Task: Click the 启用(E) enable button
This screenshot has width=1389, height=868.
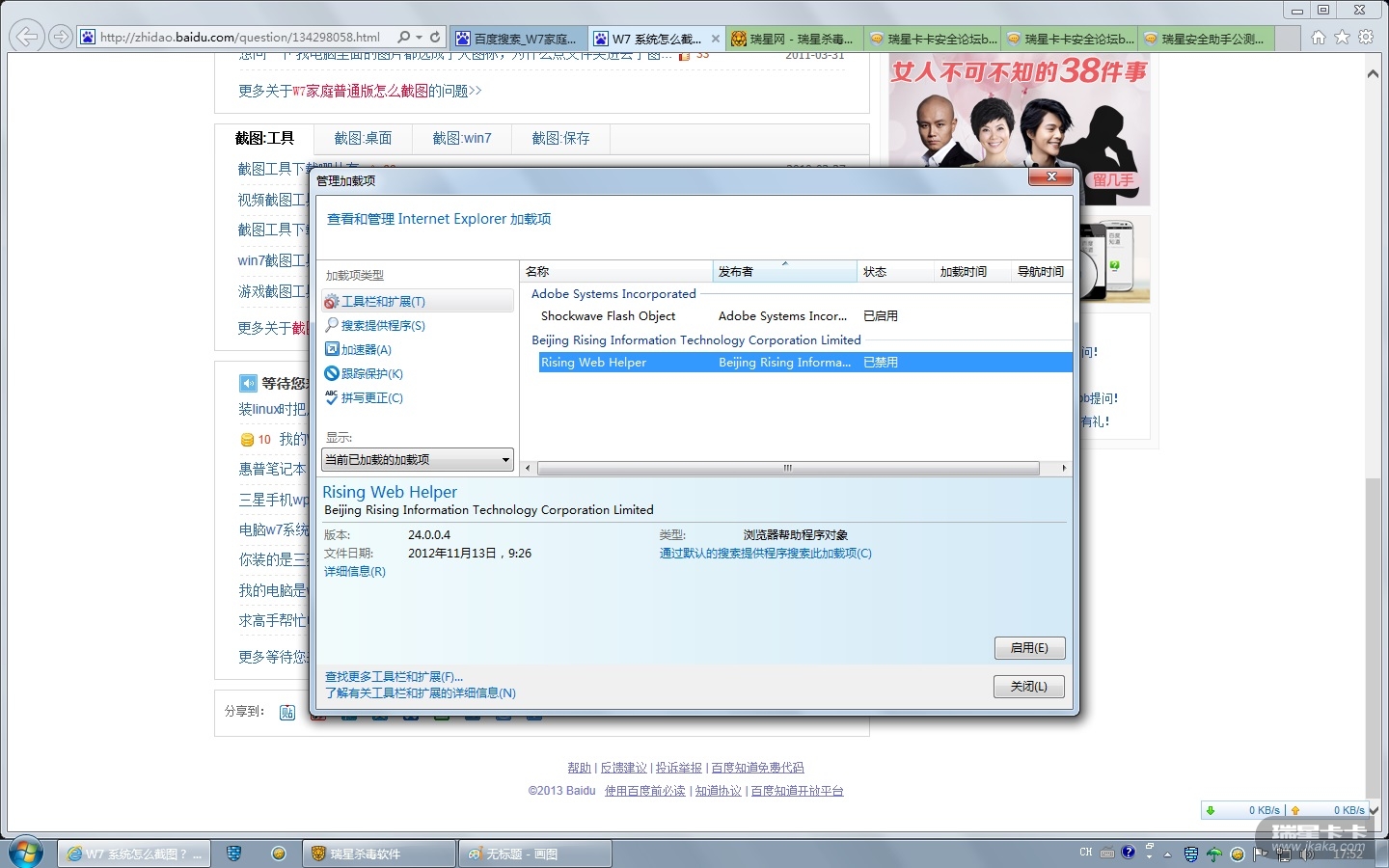Action: point(1030,648)
